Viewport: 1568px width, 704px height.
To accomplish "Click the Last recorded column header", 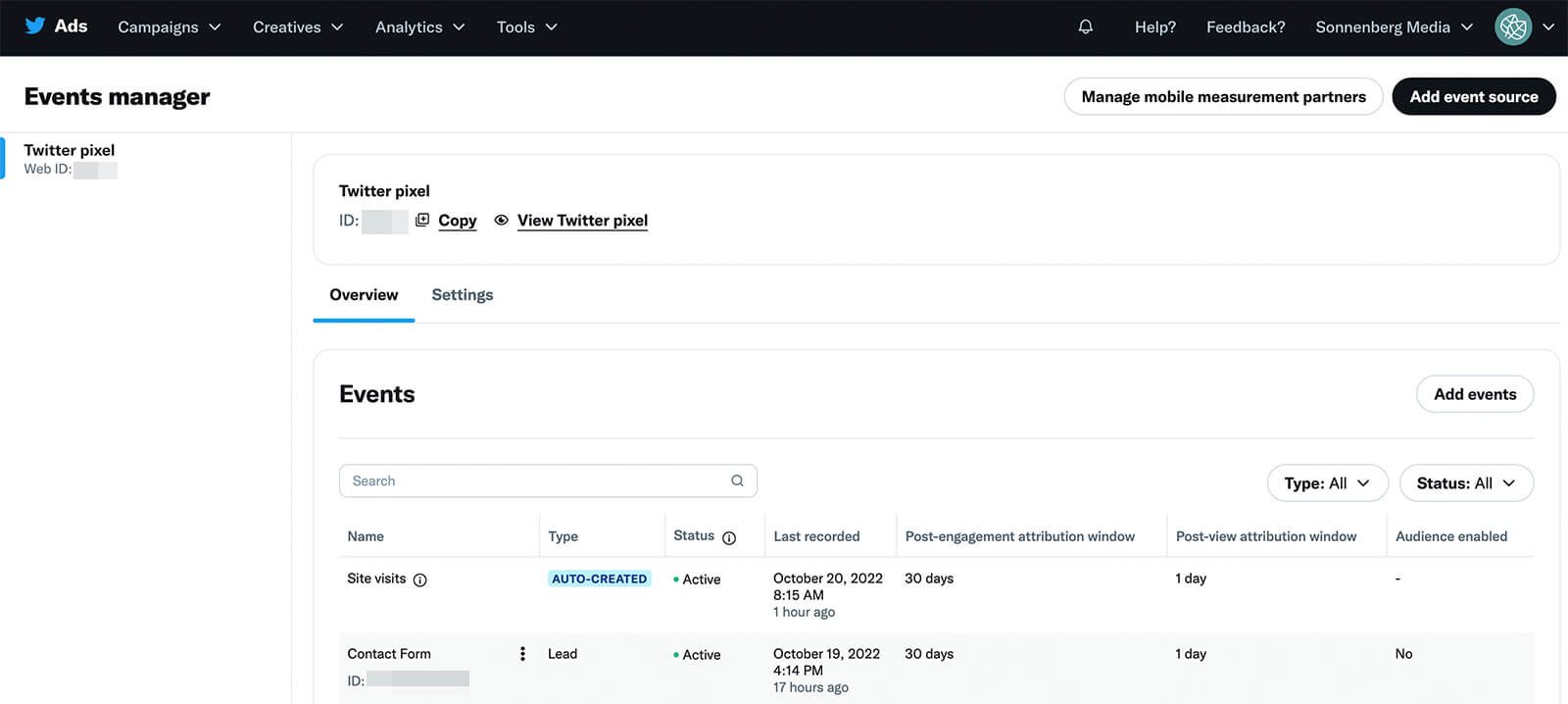I will tap(816, 536).
